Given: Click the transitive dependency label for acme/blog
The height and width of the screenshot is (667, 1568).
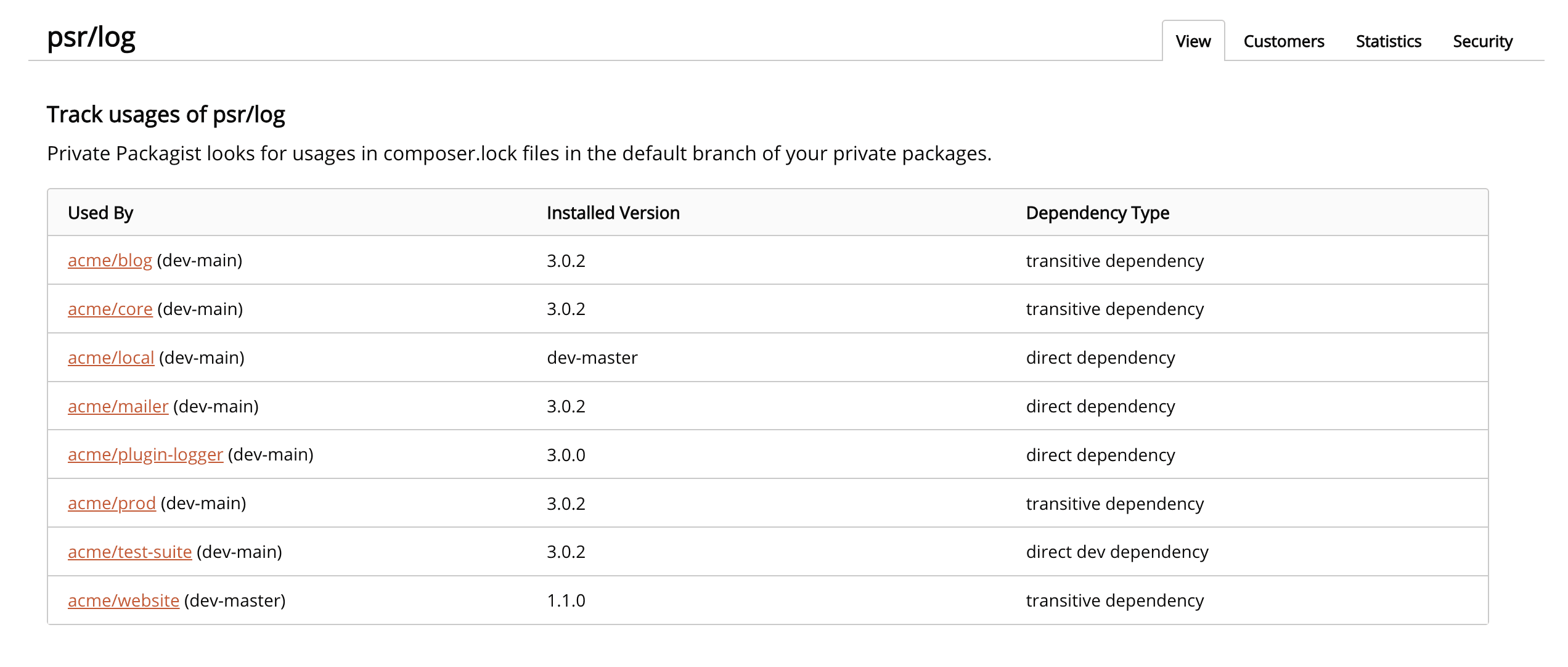Looking at the screenshot, I should 1114,260.
